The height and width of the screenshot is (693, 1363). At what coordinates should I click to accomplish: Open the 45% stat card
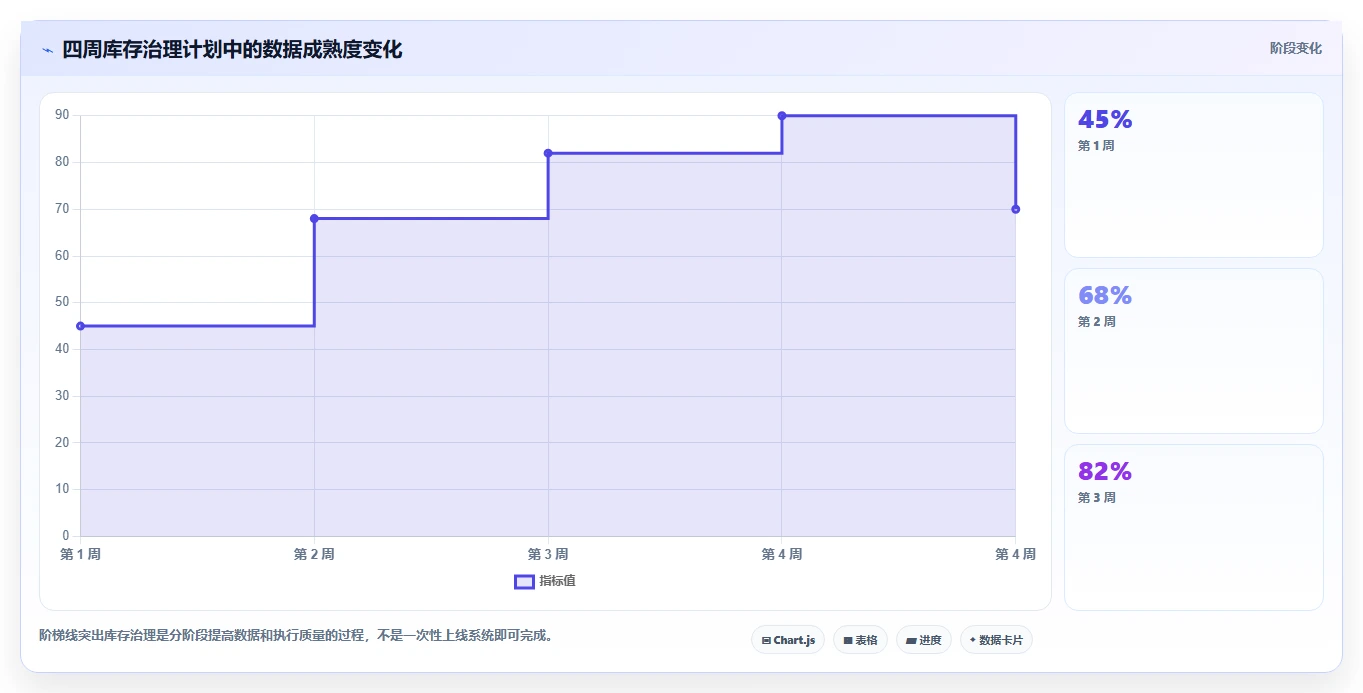click(x=1194, y=175)
